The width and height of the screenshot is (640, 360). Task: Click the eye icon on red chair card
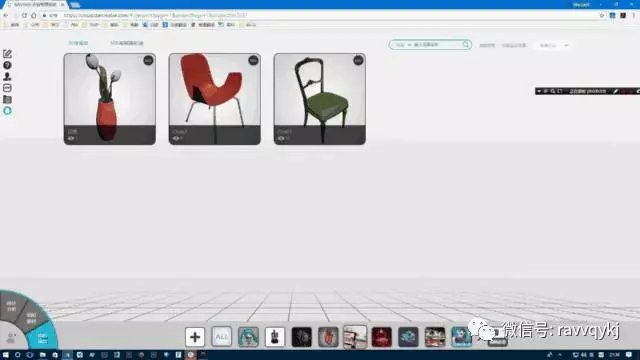click(x=176, y=138)
